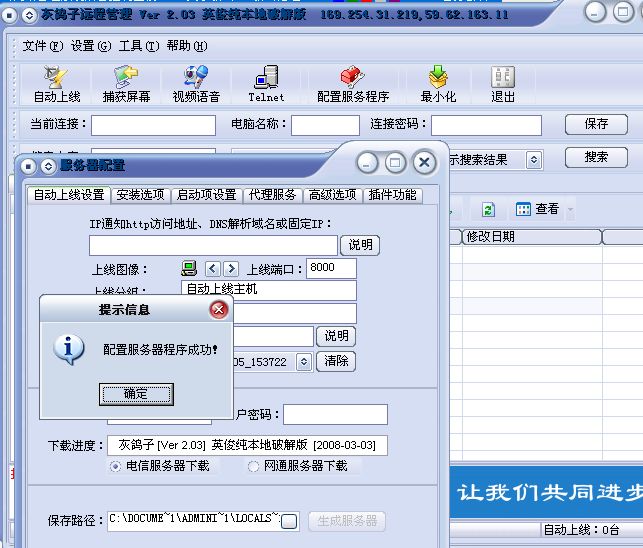The image size is (643, 548).
Task: Click 确定 in the 提示信息 dialog
Action: [136, 394]
